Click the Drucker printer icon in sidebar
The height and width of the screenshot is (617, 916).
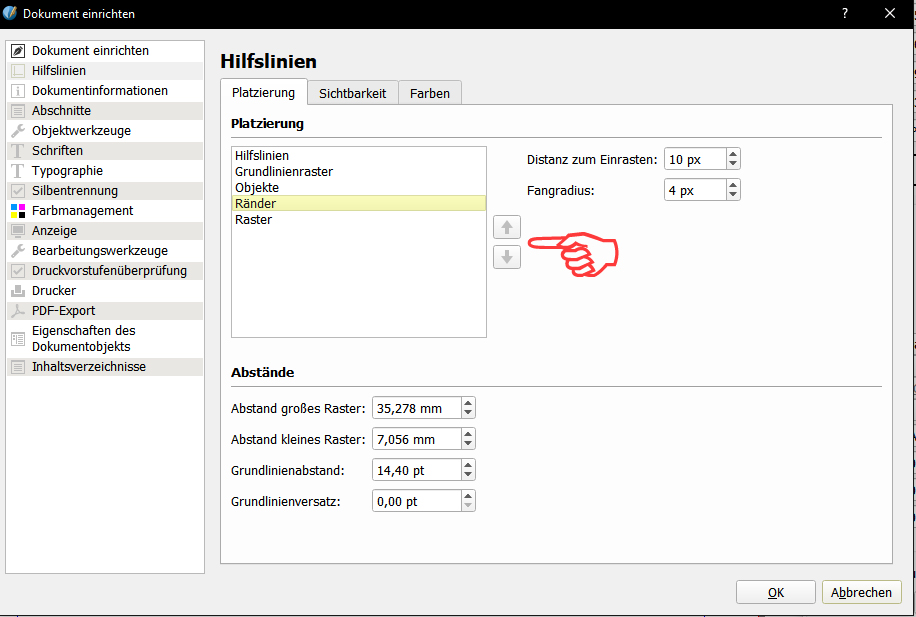[x=17, y=291]
